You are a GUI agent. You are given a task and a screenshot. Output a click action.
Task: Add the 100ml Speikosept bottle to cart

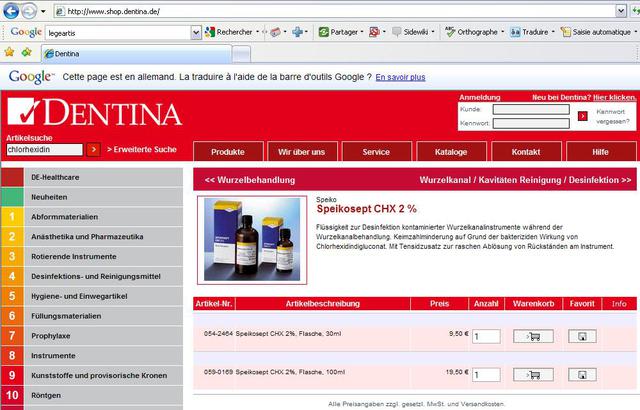(532, 375)
